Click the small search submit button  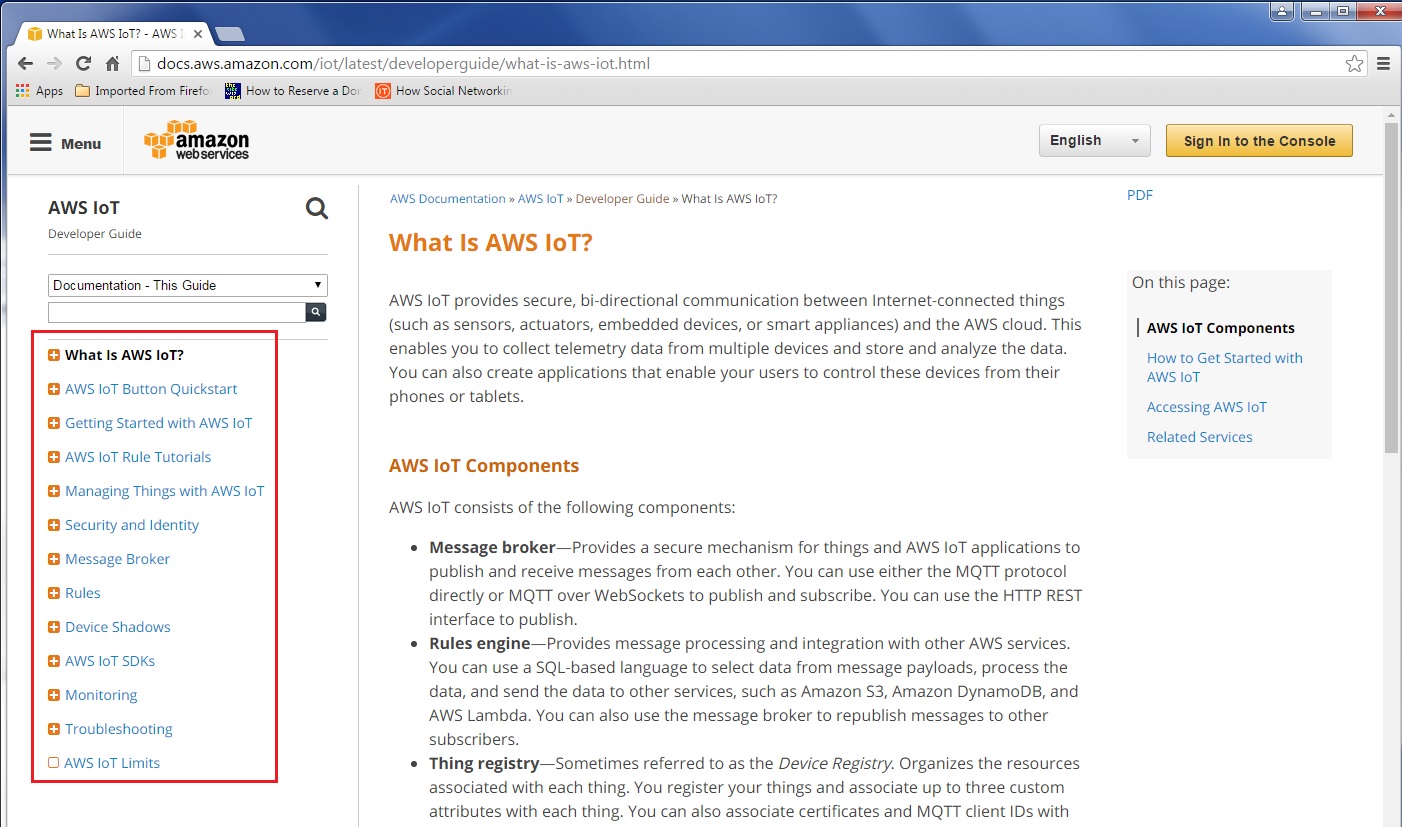[x=316, y=312]
